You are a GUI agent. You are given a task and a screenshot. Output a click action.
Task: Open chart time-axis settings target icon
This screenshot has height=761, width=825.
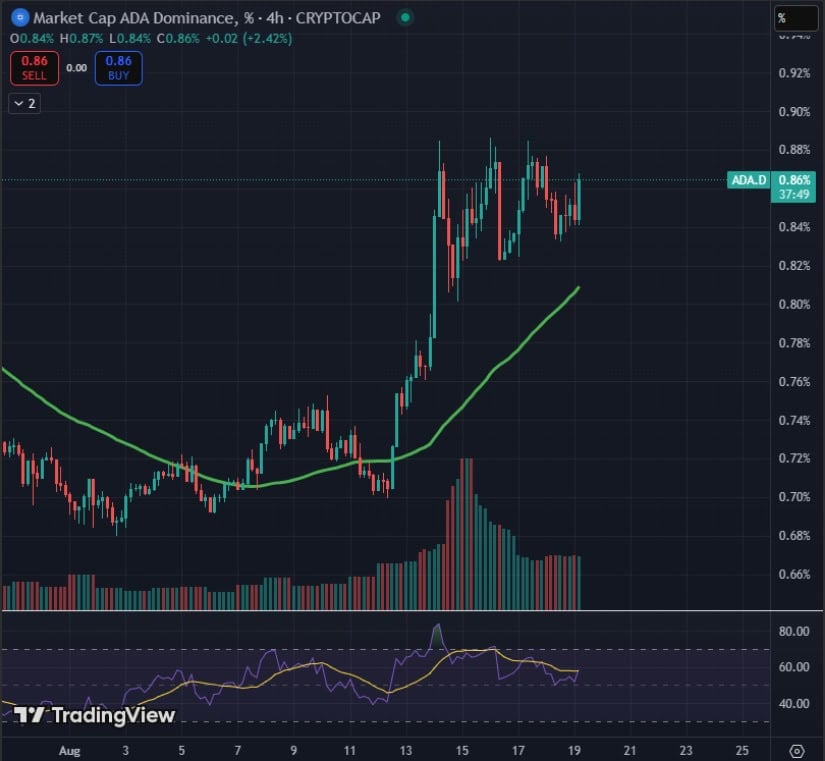[797, 750]
